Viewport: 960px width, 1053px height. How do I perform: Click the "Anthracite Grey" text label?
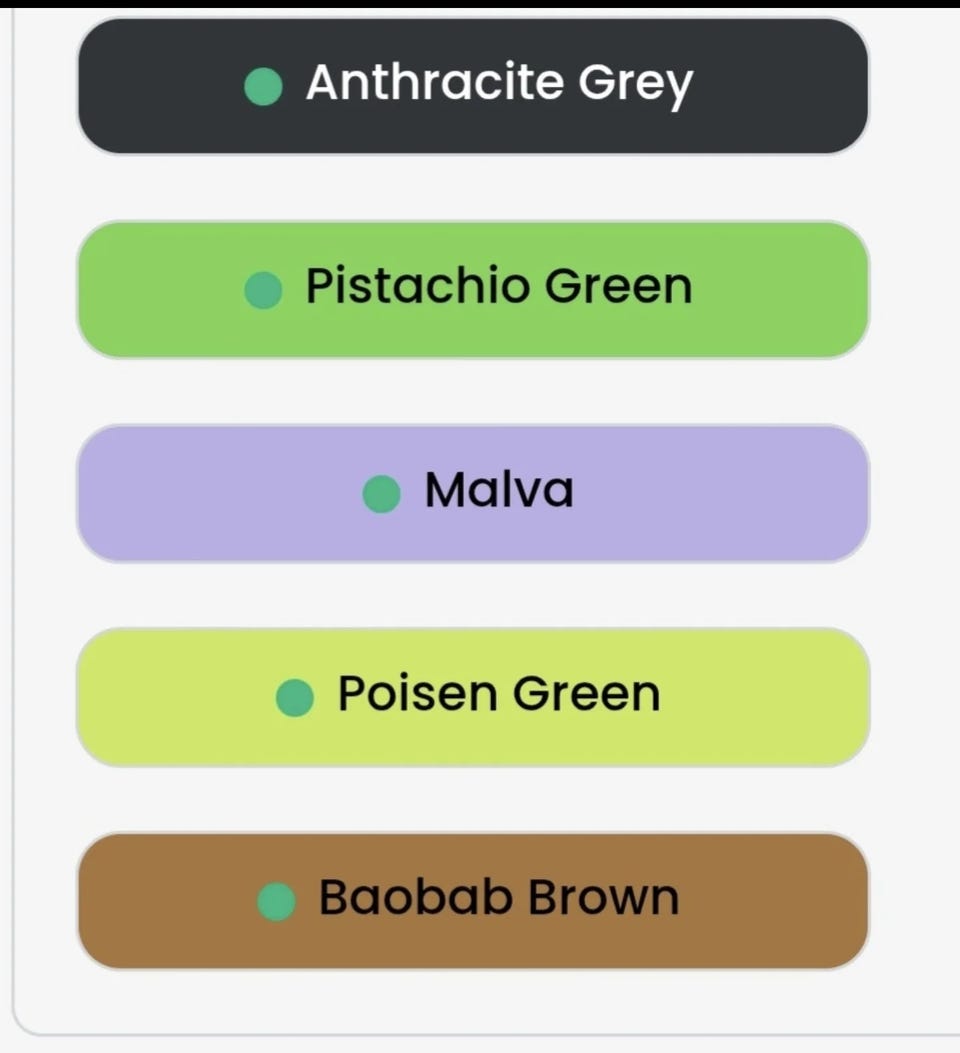(x=499, y=85)
